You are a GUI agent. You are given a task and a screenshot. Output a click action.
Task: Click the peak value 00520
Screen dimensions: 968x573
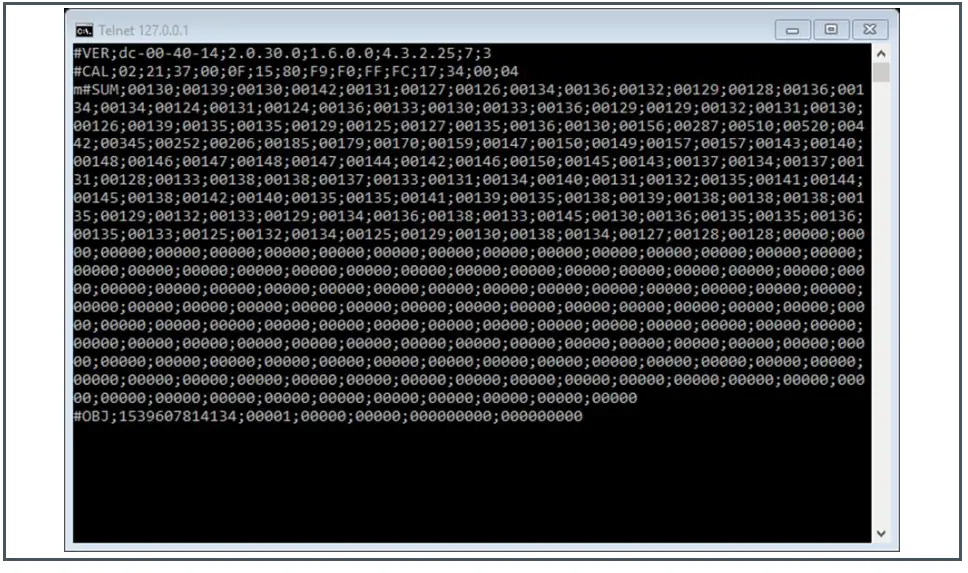[805, 126]
